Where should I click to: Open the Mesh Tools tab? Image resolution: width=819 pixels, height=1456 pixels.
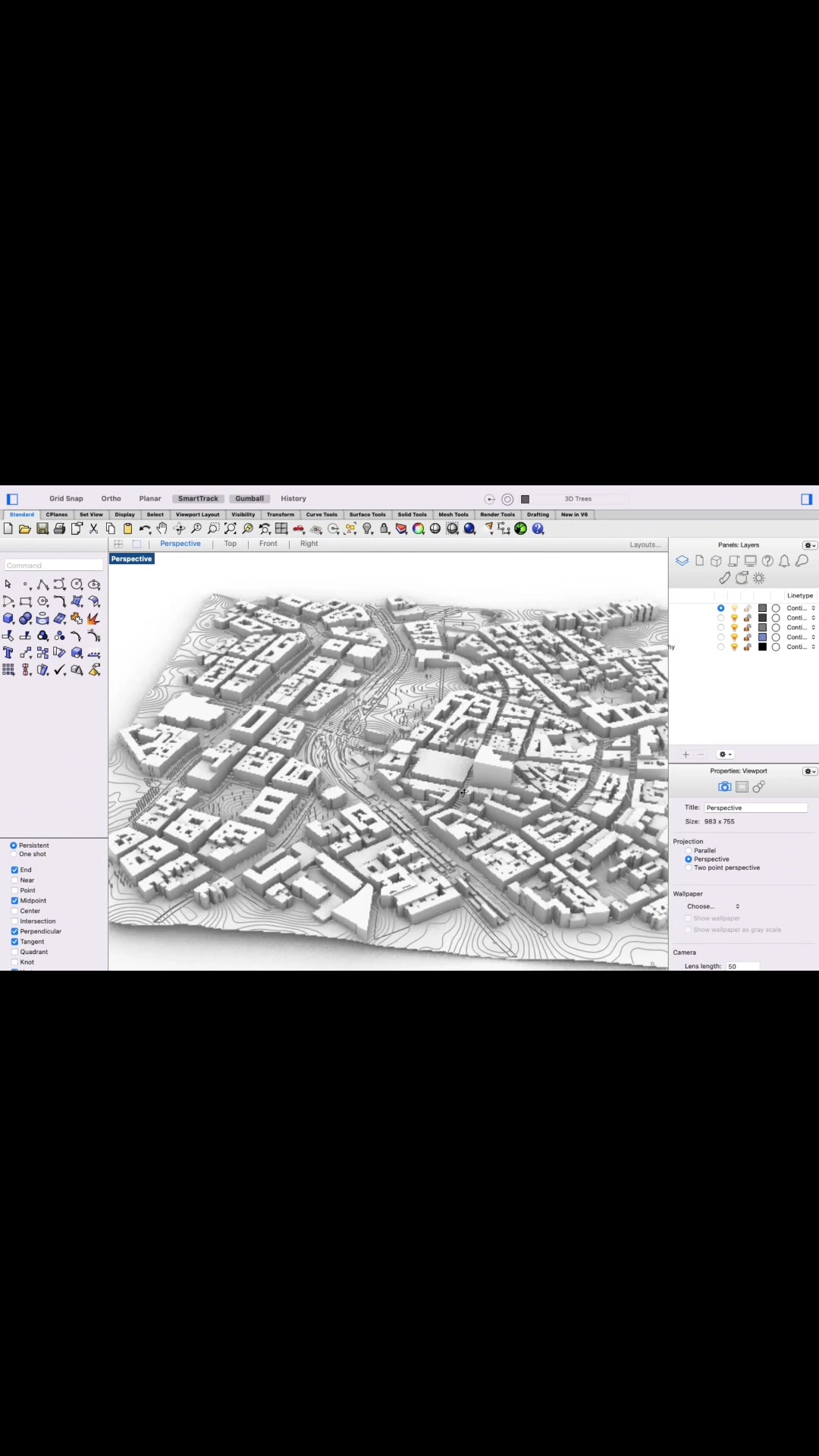(x=453, y=514)
